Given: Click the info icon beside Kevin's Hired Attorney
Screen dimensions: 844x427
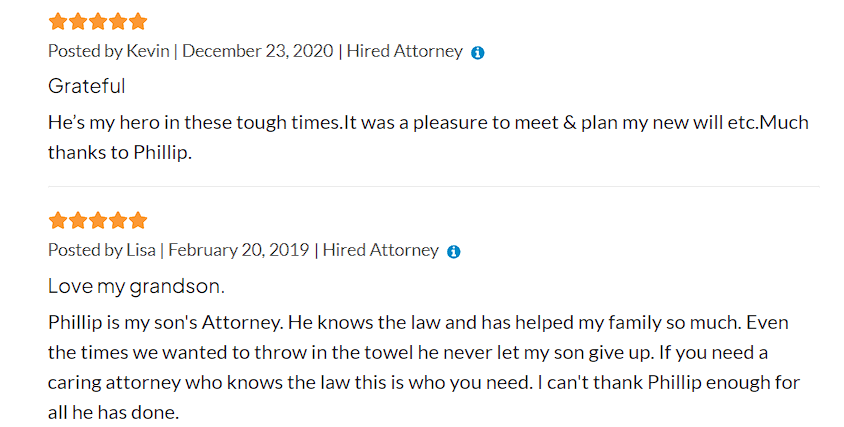Looking at the screenshot, I should (x=477, y=53).
